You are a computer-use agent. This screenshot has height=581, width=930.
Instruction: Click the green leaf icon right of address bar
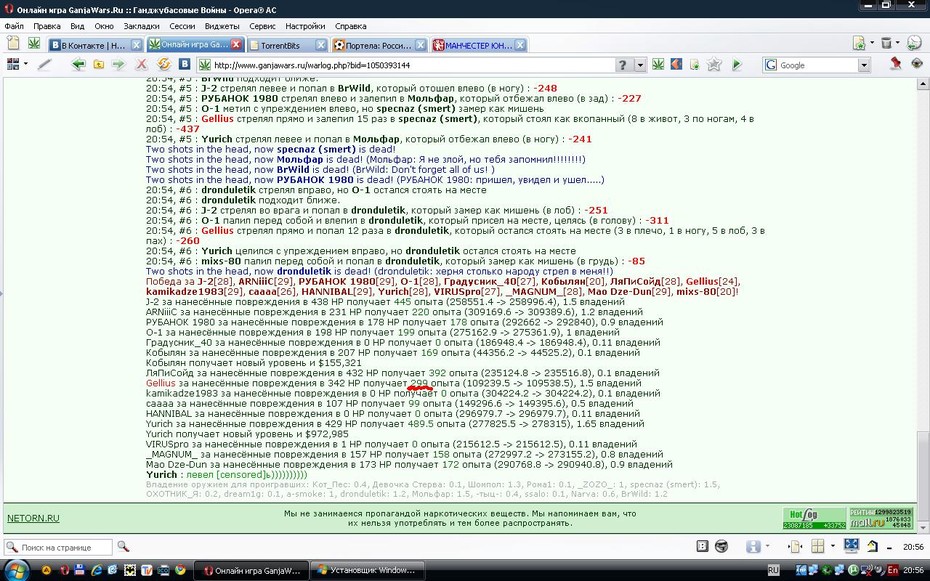(x=658, y=64)
